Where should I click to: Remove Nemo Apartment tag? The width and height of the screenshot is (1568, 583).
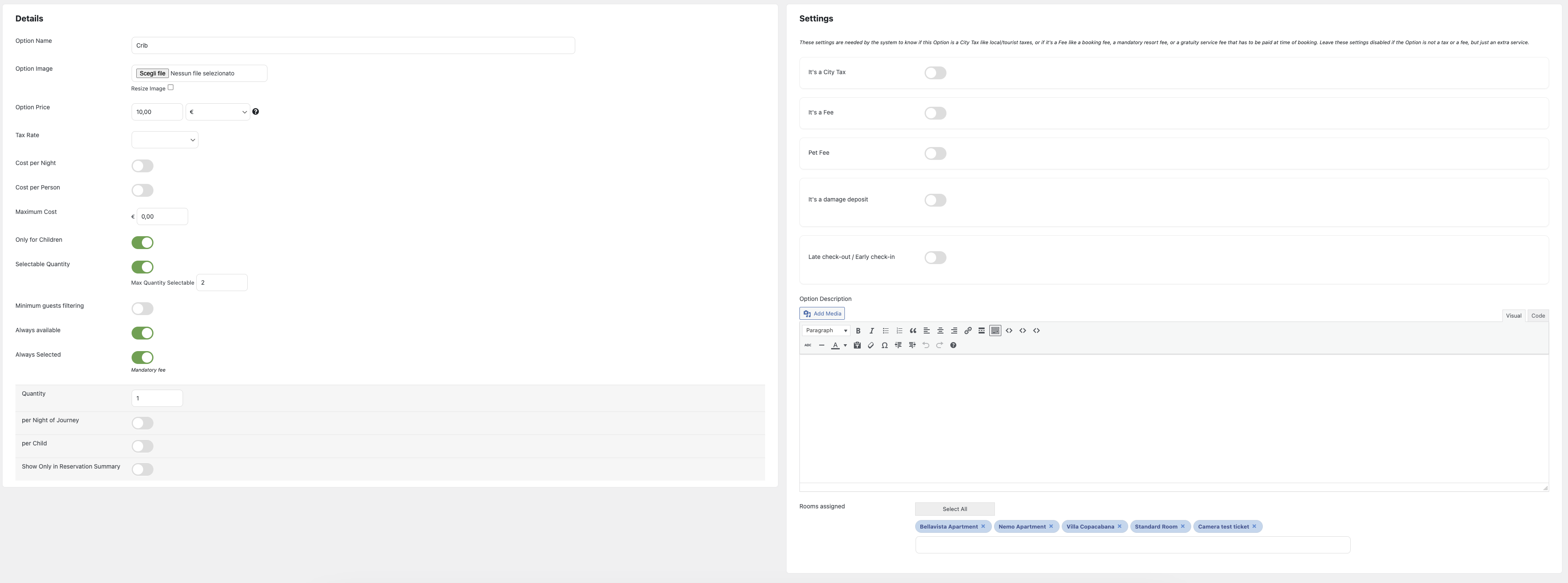[1051, 526]
